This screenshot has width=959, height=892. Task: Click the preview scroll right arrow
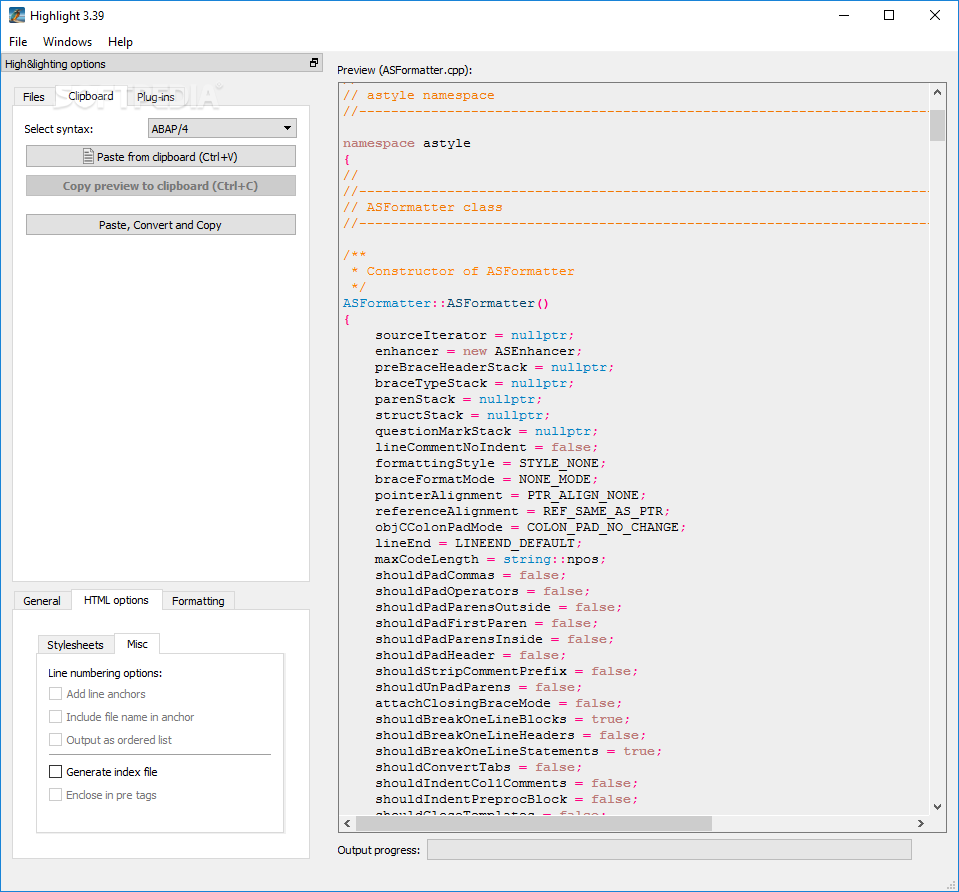pyautogui.click(x=920, y=823)
